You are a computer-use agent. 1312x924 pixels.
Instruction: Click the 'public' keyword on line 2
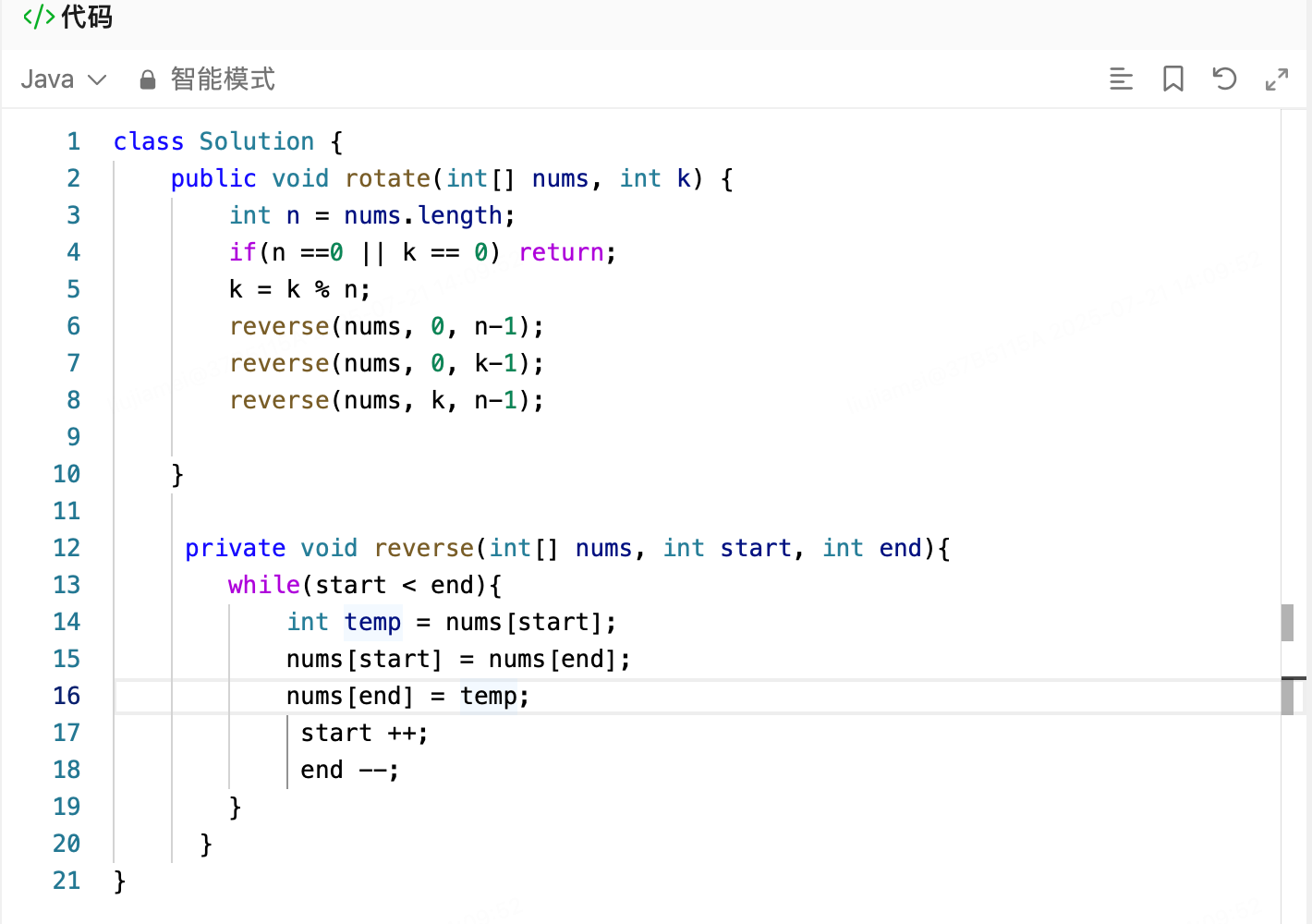213,178
